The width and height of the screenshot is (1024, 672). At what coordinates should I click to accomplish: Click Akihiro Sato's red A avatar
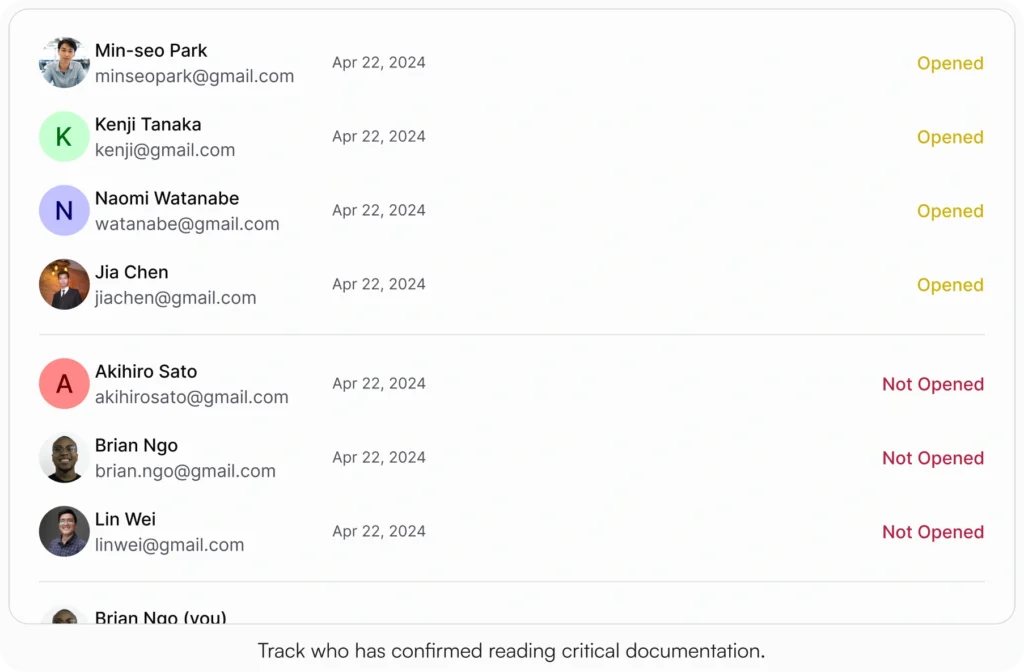pyautogui.click(x=64, y=383)
